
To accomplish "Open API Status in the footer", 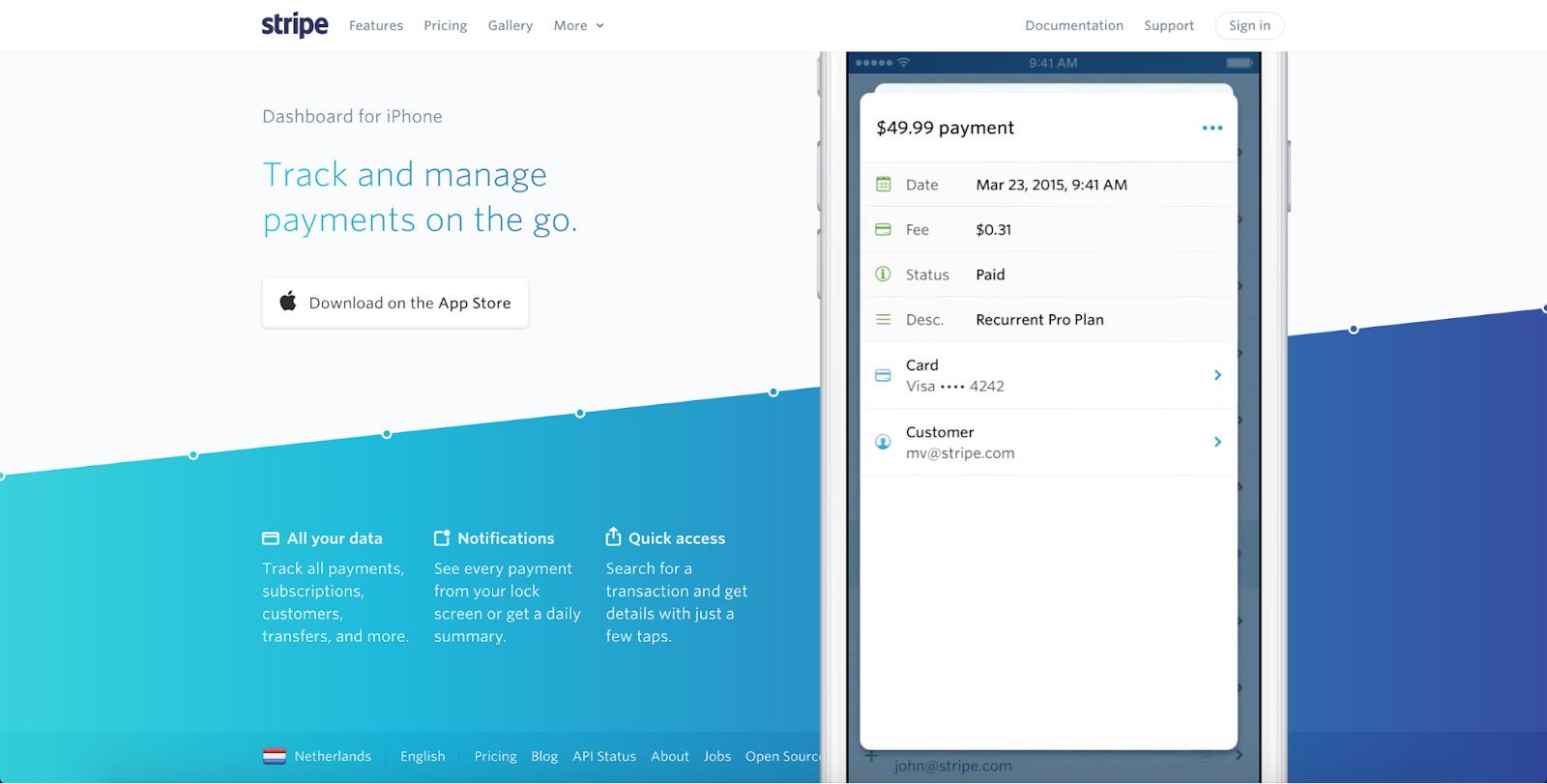I will (x=603, y=756).
